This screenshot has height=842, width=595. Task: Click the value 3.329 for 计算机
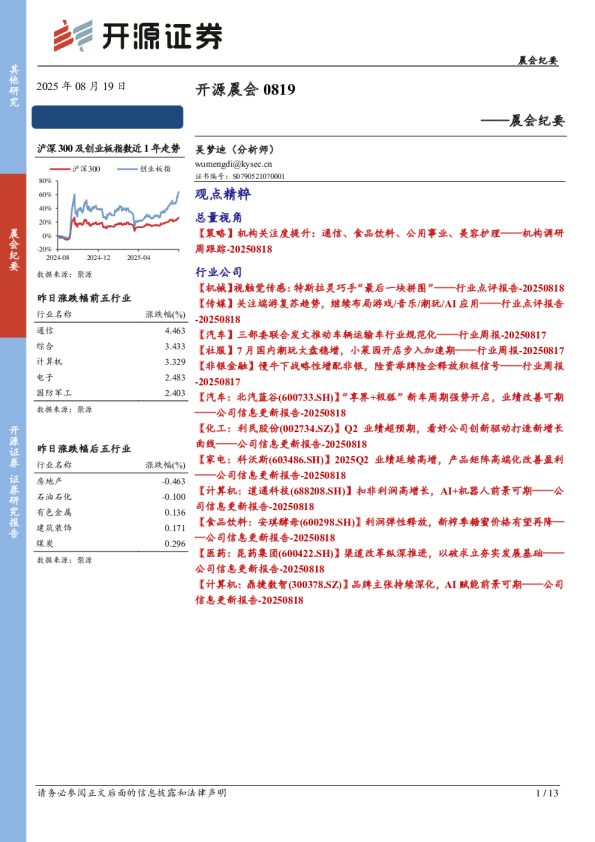coord(175,362)
